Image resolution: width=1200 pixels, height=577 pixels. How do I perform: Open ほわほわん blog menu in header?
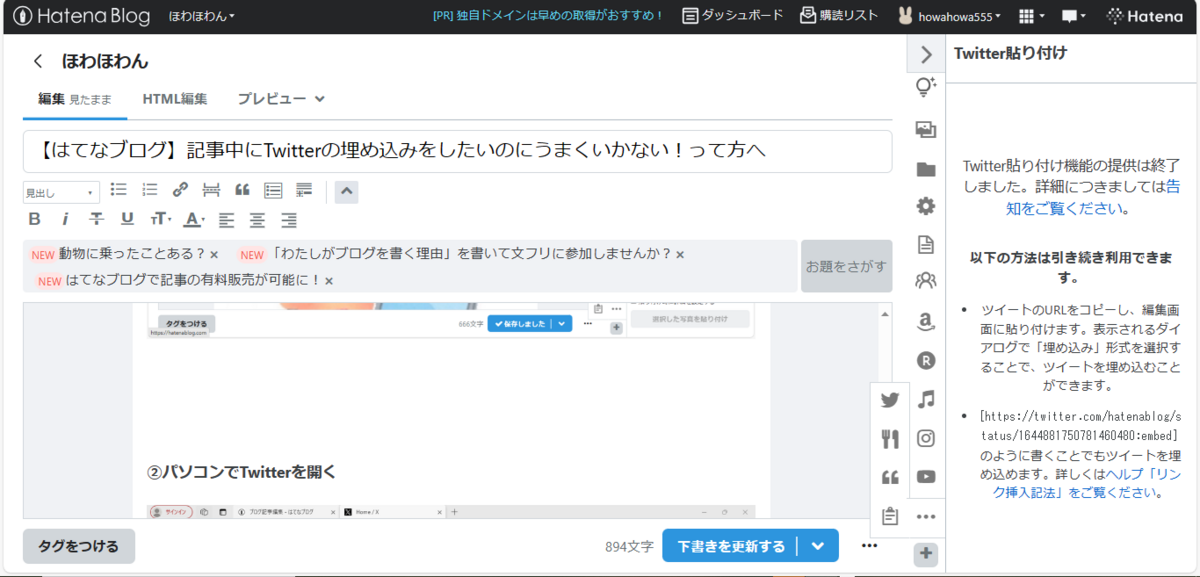click(x=202, y=16)
